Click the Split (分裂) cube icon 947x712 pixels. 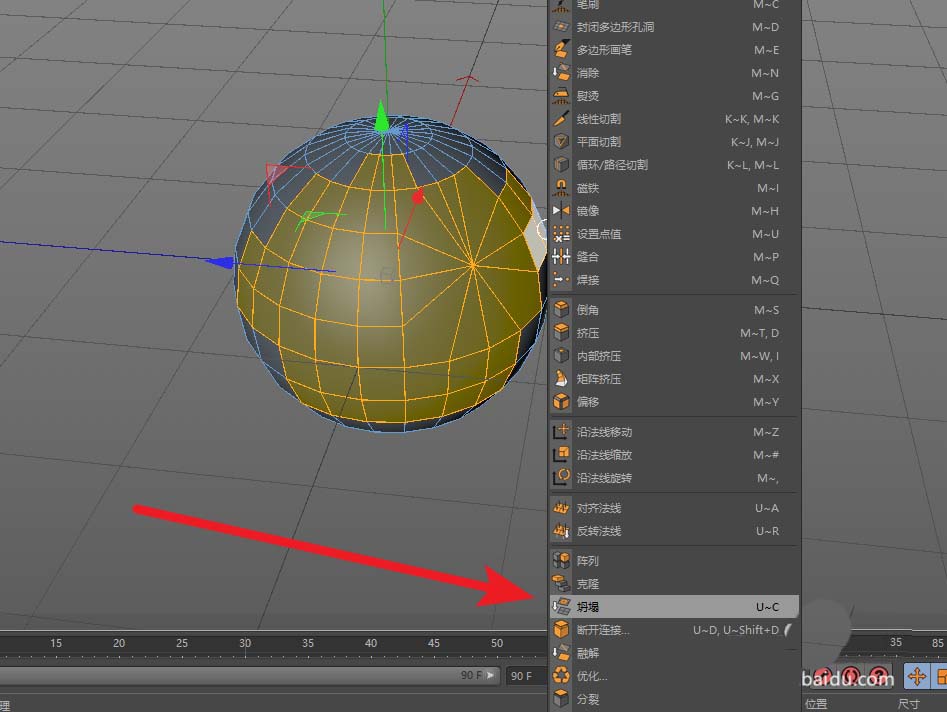pyautogui.click(x=562, y=698)
